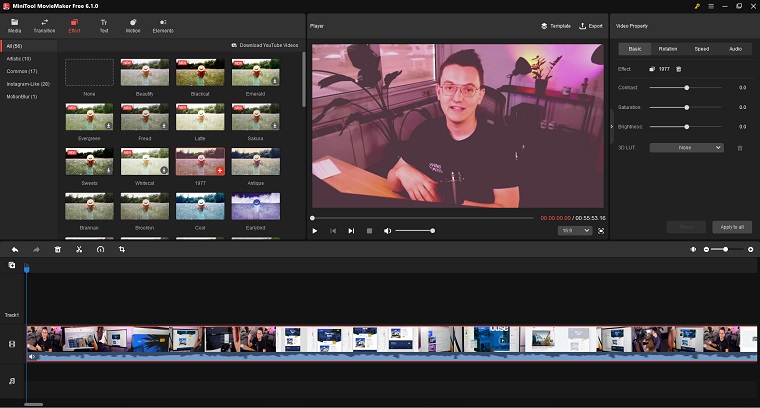The width and height of the screenshot is (760, 408).
Task: Open the 3D LUT dropdown
Action: (x=686, y=147)
